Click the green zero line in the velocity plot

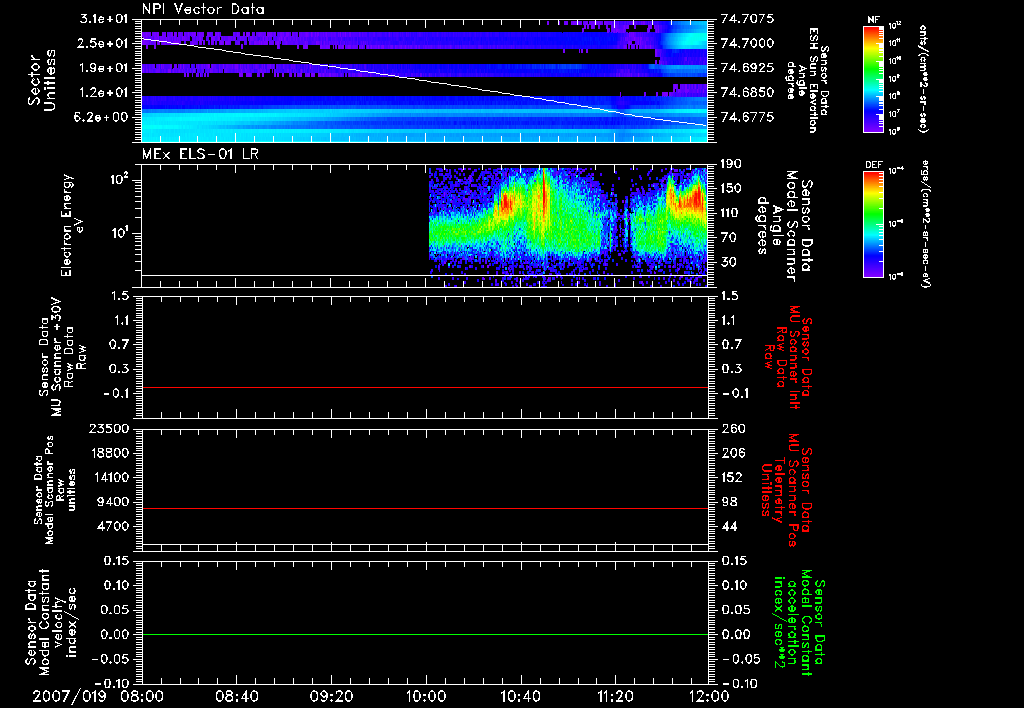coord(425,634)
